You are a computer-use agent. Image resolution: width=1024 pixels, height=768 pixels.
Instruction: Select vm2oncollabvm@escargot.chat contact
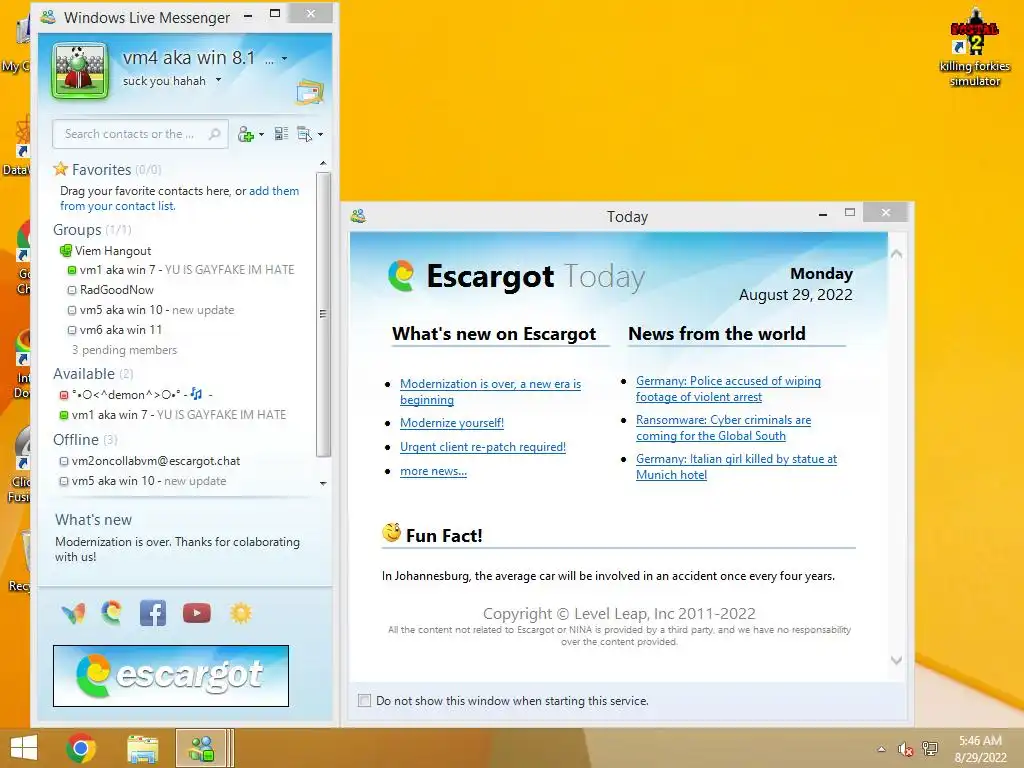150,461
